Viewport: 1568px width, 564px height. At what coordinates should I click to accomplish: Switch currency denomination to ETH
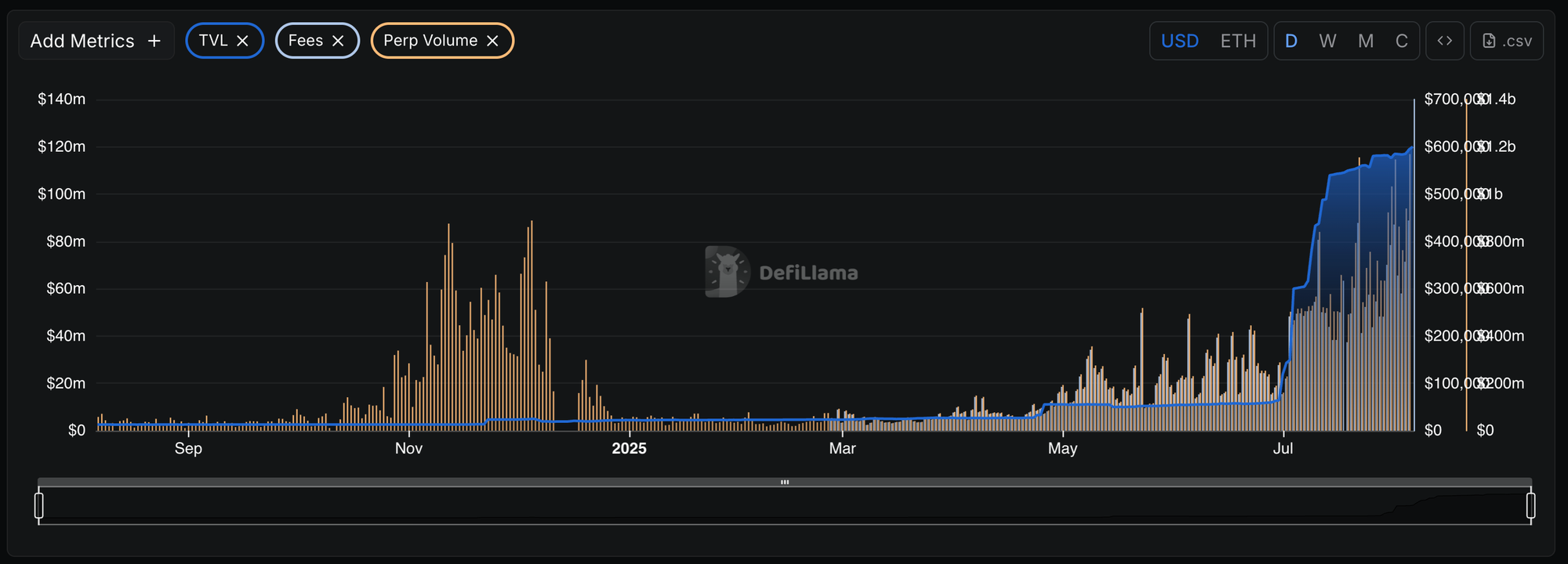1238,41
